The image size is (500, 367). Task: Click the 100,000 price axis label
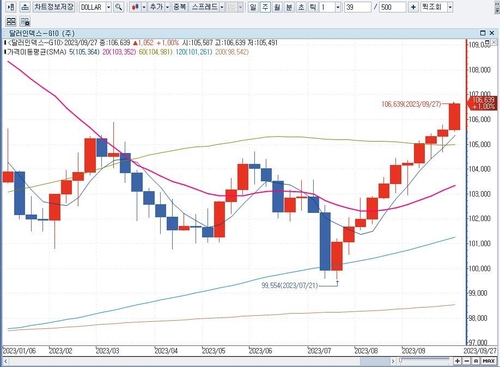point(480,268)
